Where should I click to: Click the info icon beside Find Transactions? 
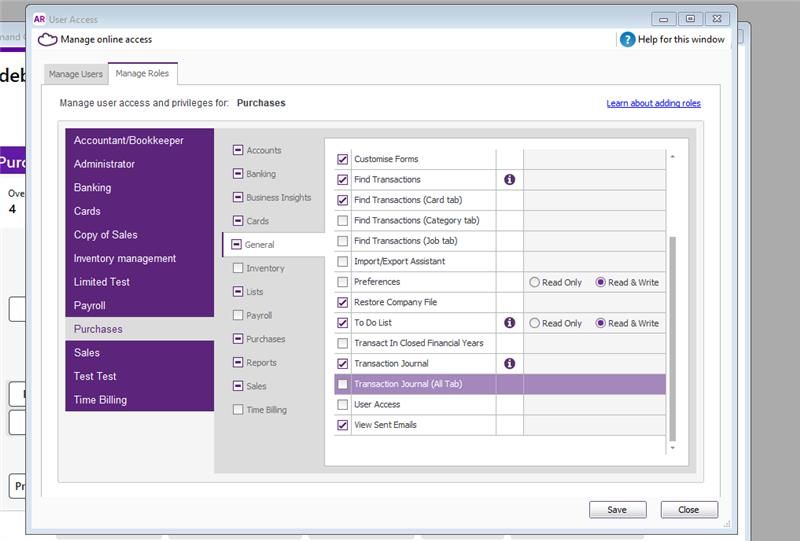pyautogui.click(x=509, y=180)
